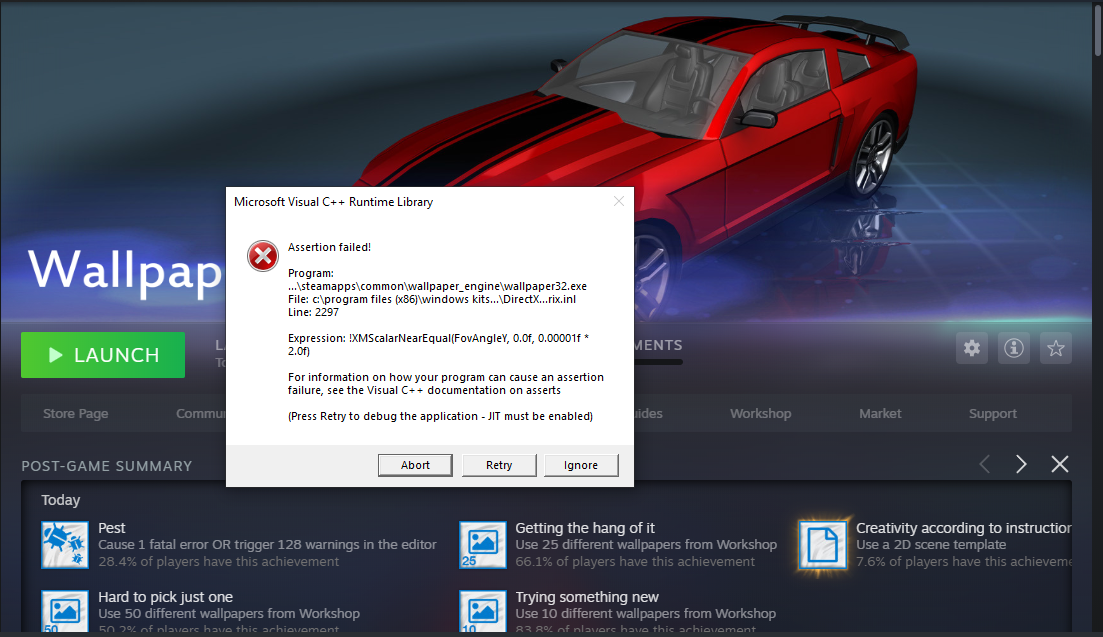Open the Store Page tab
This screenshot has height=637, width=1103.
tap(76, 413)
